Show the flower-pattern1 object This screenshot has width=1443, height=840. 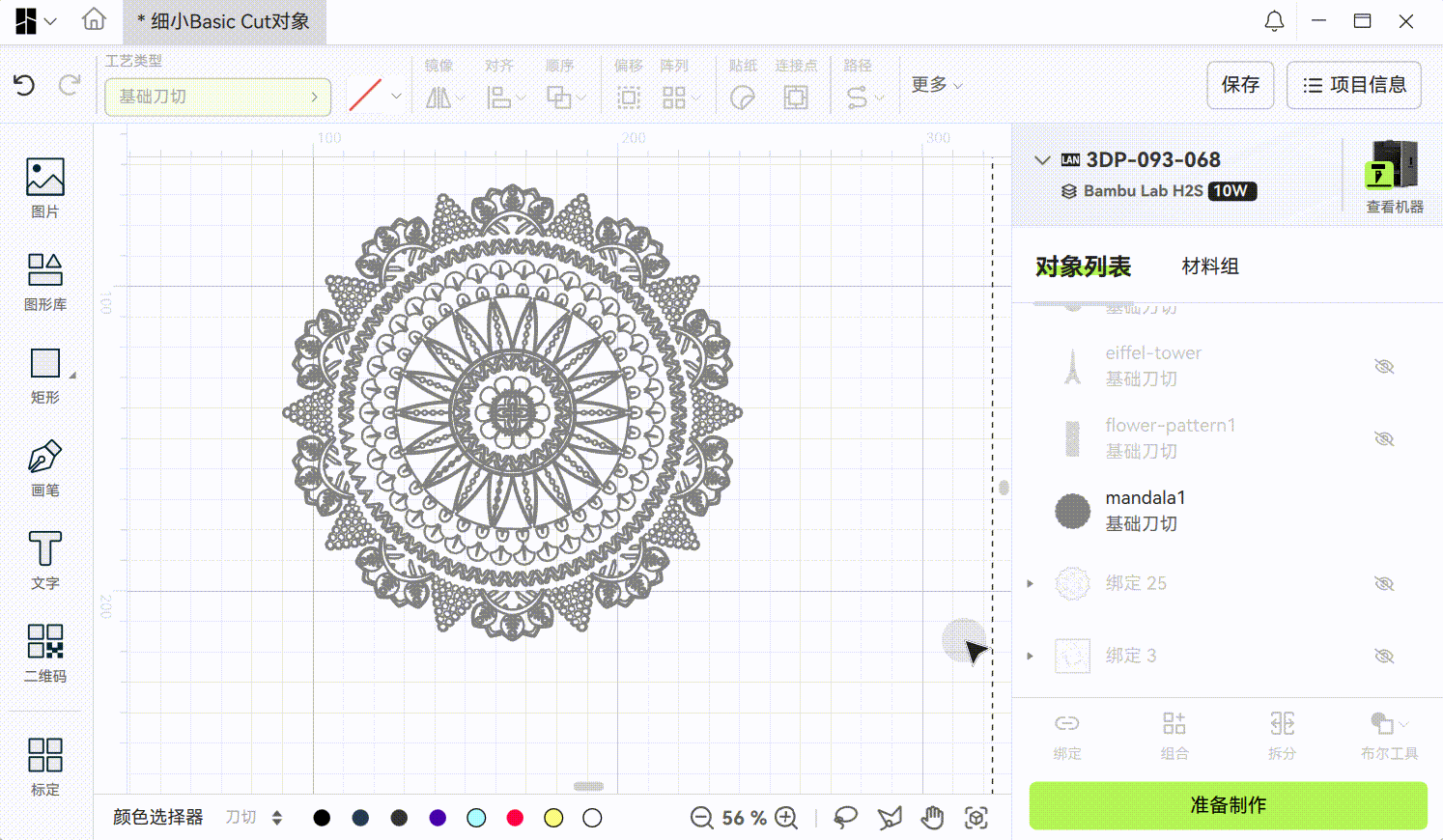click(1384, 439)
